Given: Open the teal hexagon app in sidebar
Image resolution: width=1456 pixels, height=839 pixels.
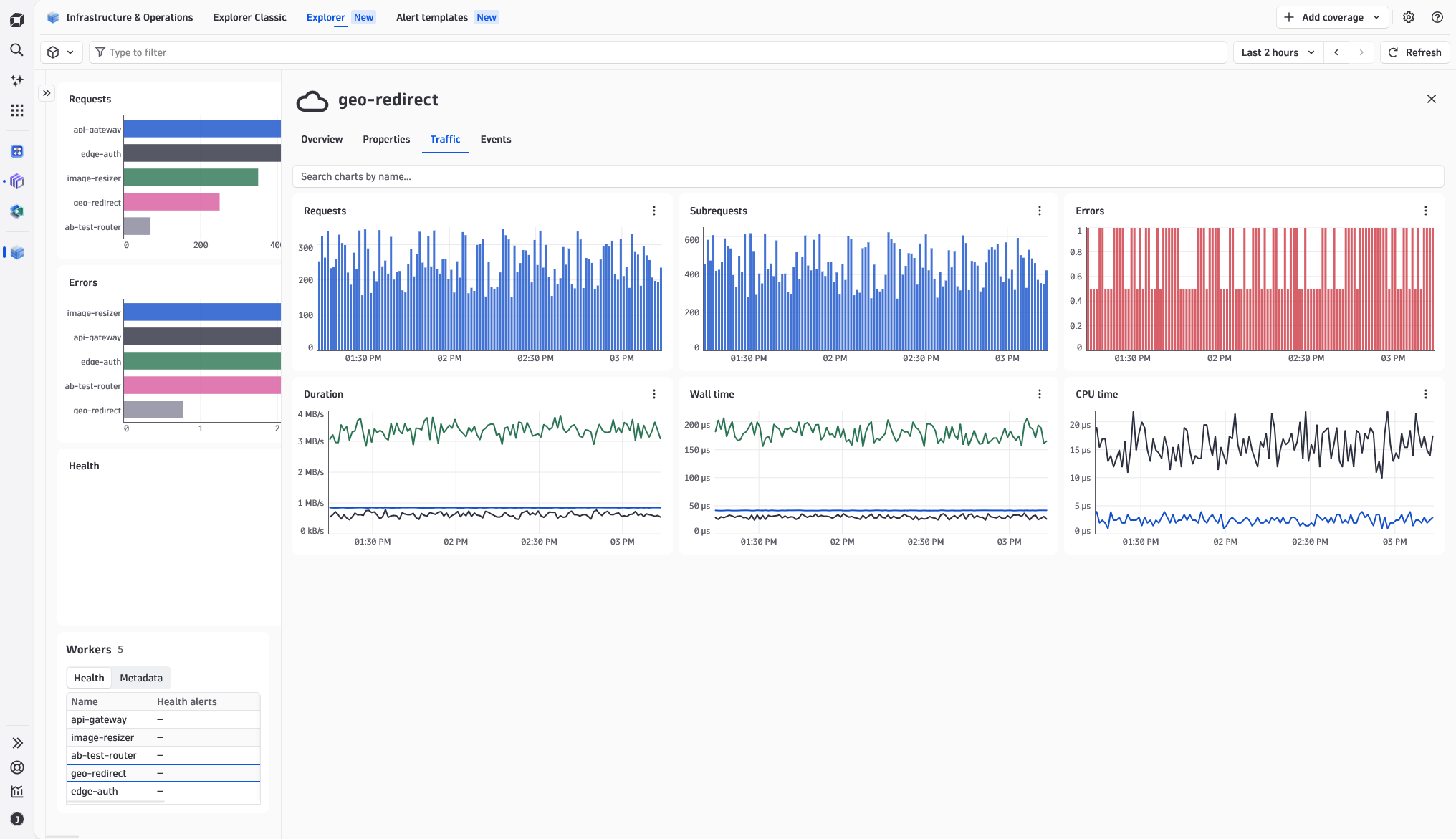Looking at the screenshot, I should (17, 211).
